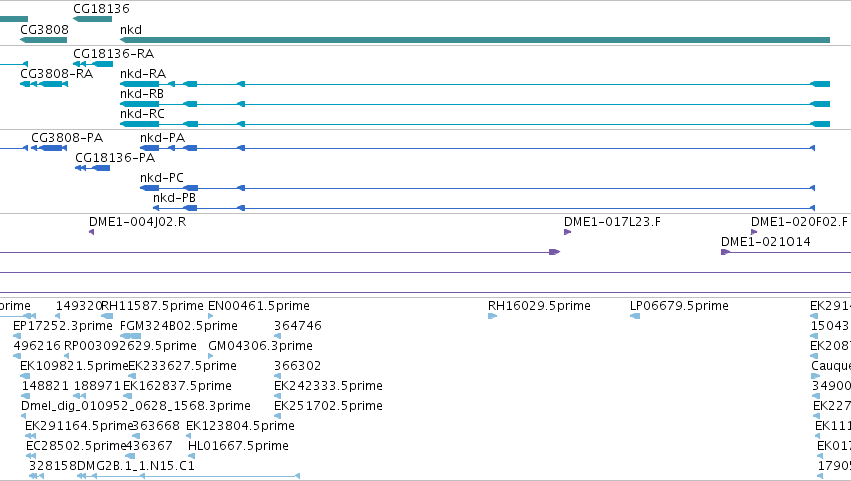
Task: Select the CG18136-PA label
Action: 115,158
